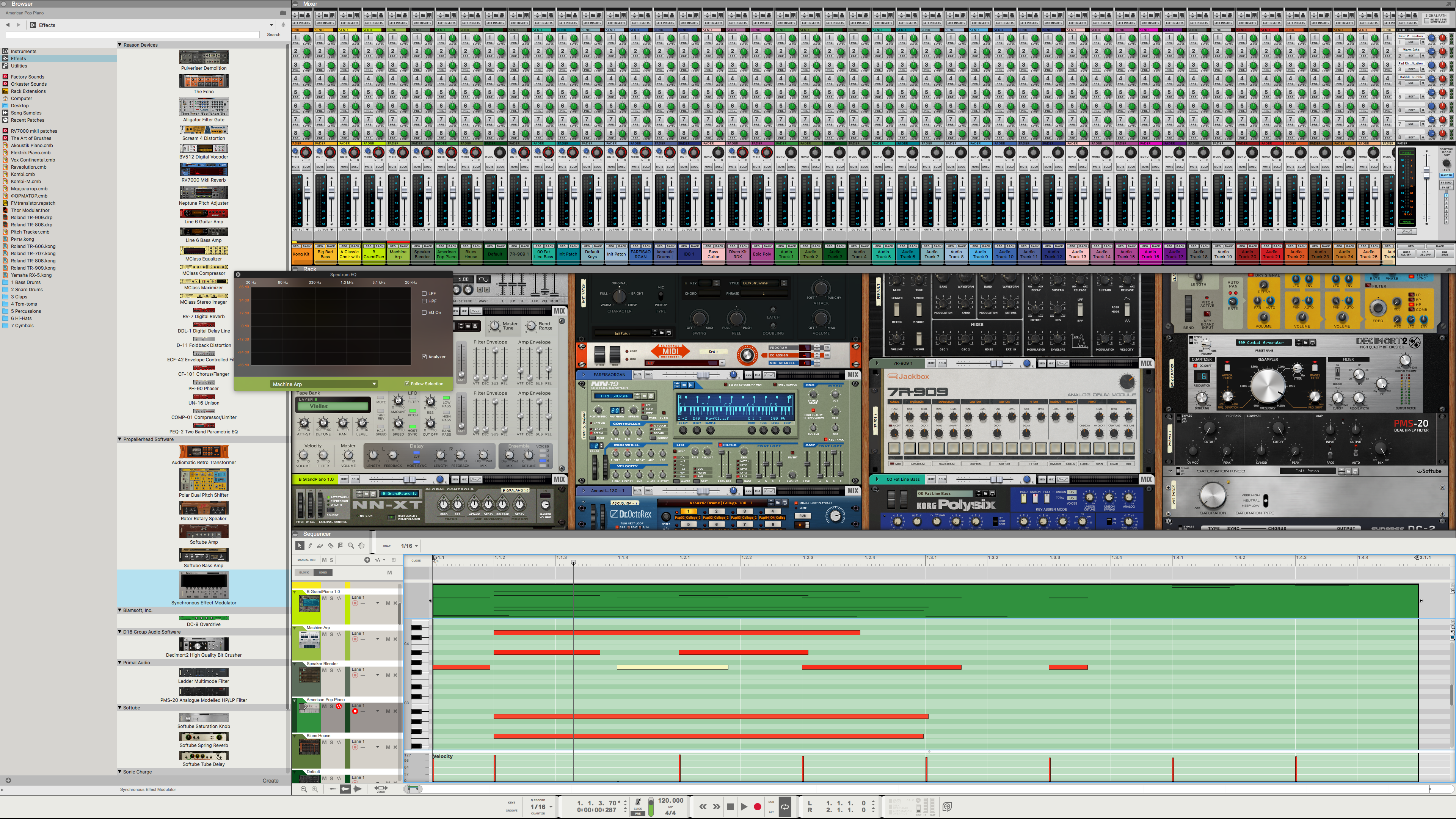Click the browser search input field
Image resolution: width=1456 pixels, height=819 pixels.
132,35
